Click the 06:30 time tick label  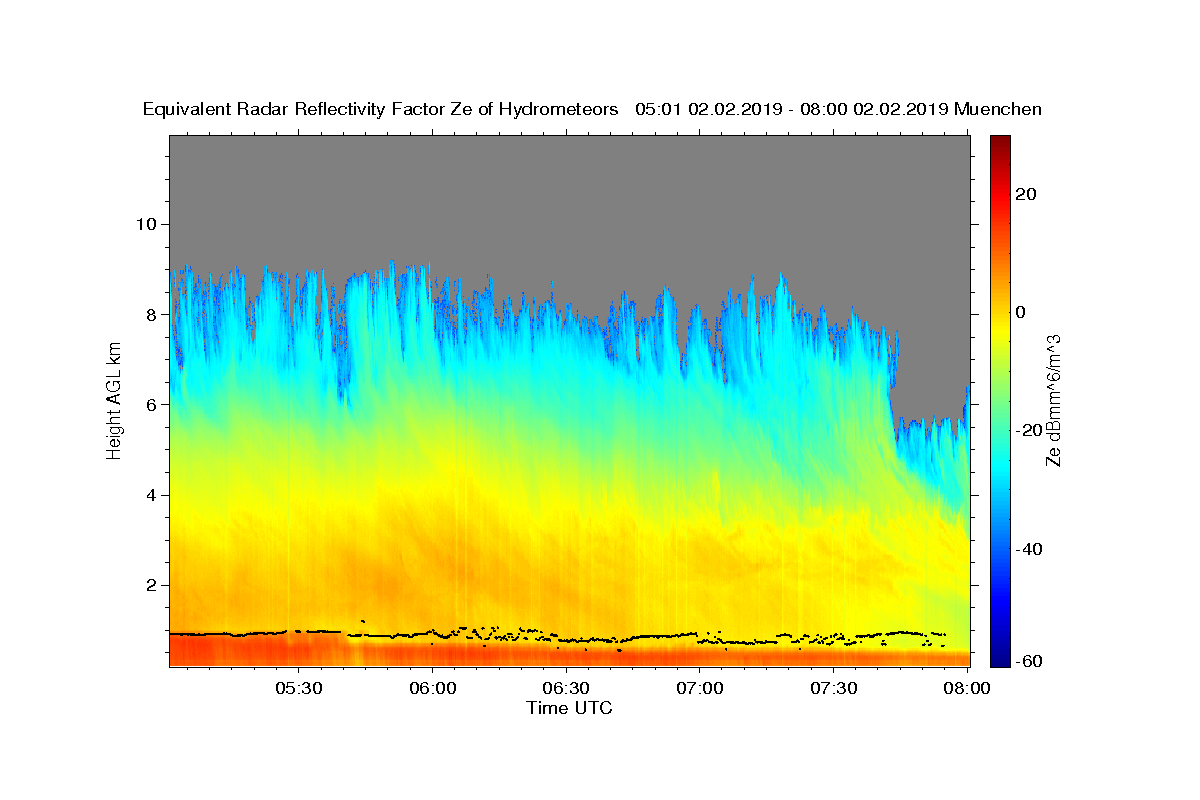point(566,688)
